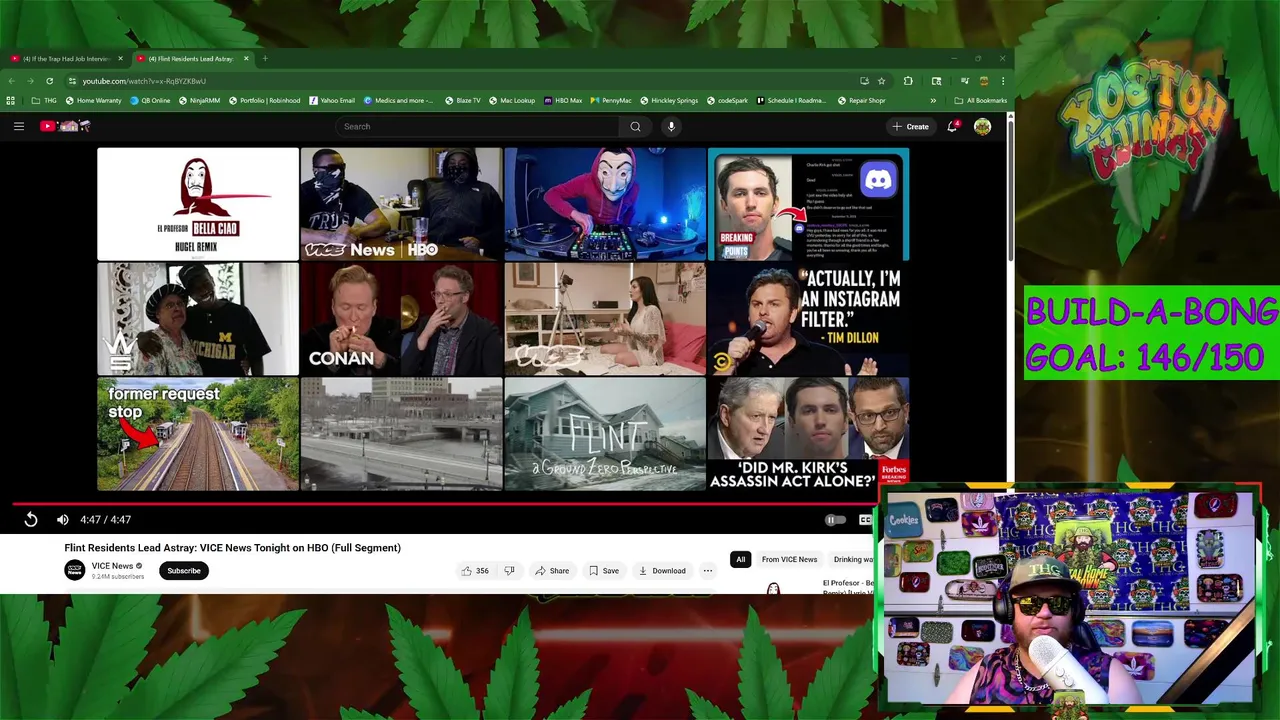
Task: Open the PennyMac bookmark
Action: point(611,100)
